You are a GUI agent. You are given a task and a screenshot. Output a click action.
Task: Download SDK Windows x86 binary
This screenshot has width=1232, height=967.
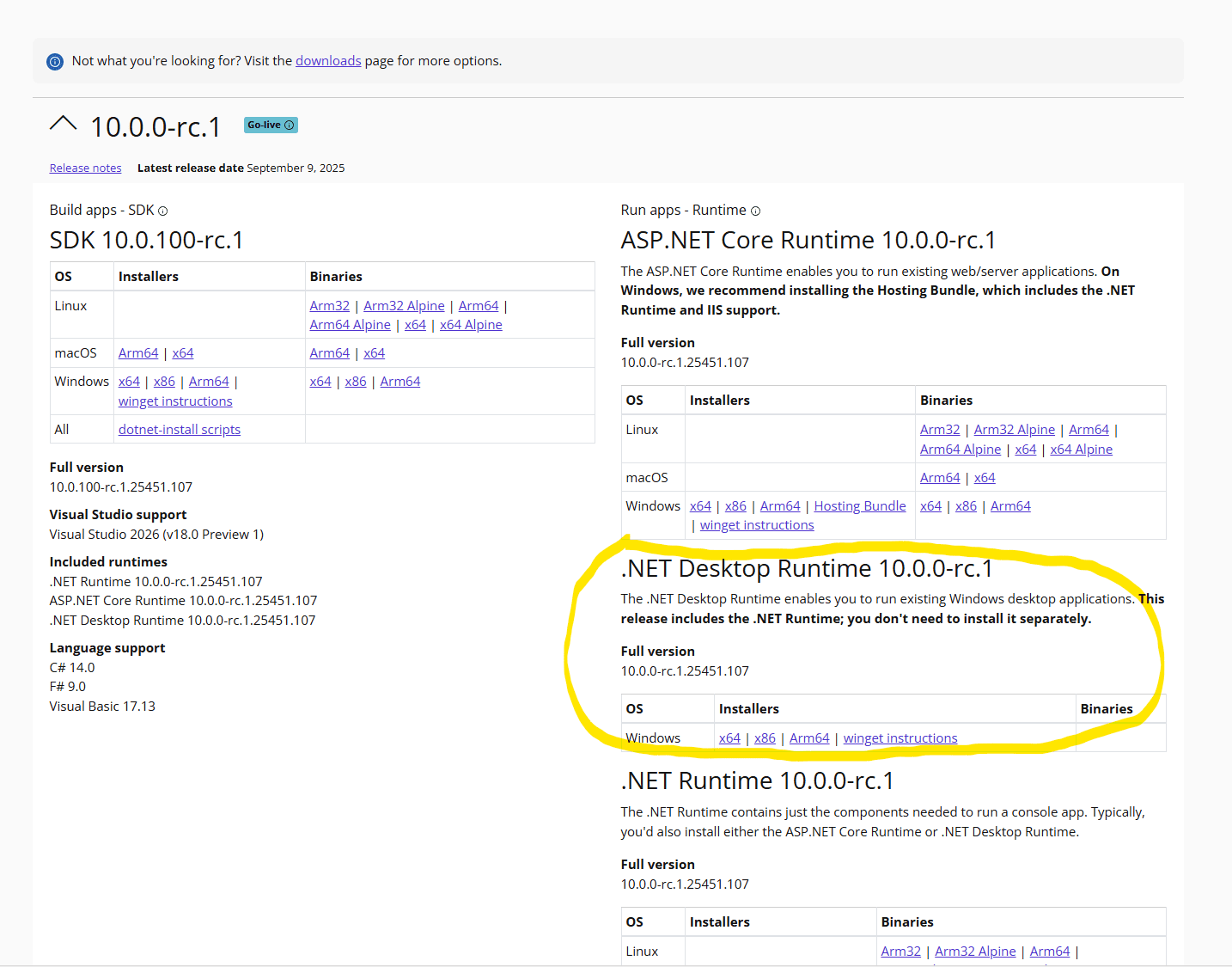coord(356,382)
